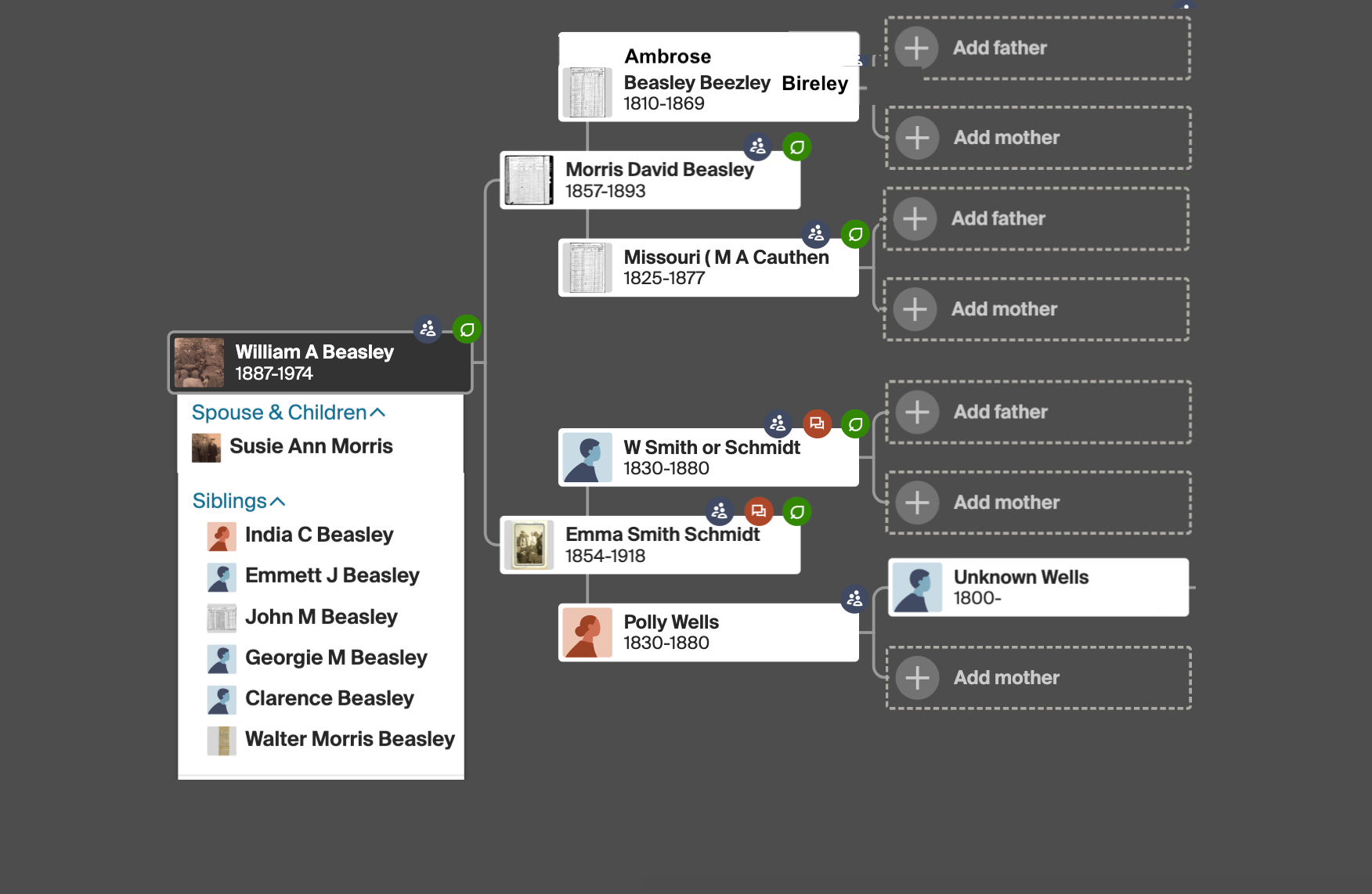Select sibling India C Beasley
Viewport: 1372px width, 894px height.
pos(319,535)
